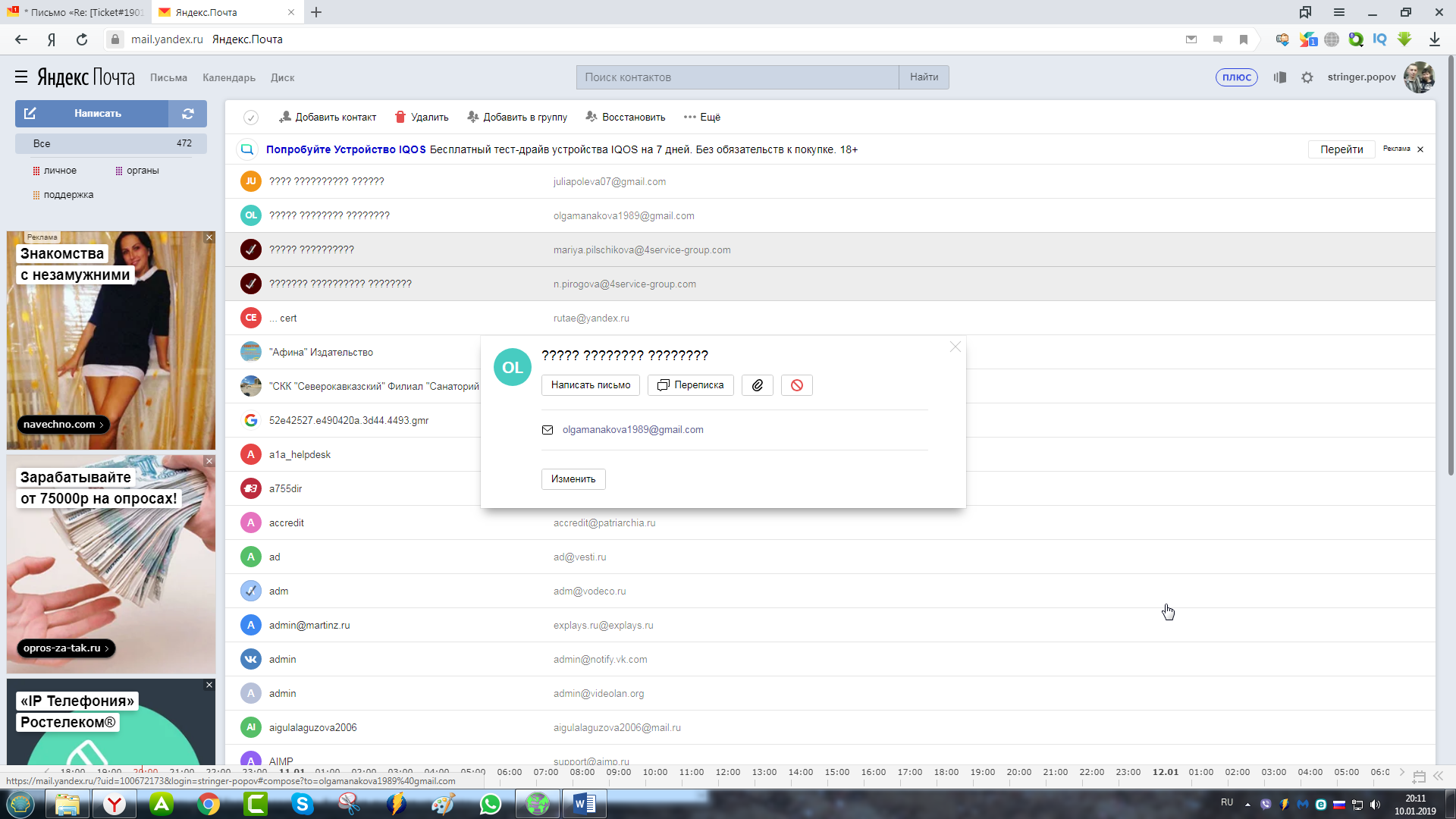Image resolution: width=1456 pixels, height=819 pixels.
Task: Click Добавить контакт in toolbar
Action: pyautogui.click(x=328, y=118)
